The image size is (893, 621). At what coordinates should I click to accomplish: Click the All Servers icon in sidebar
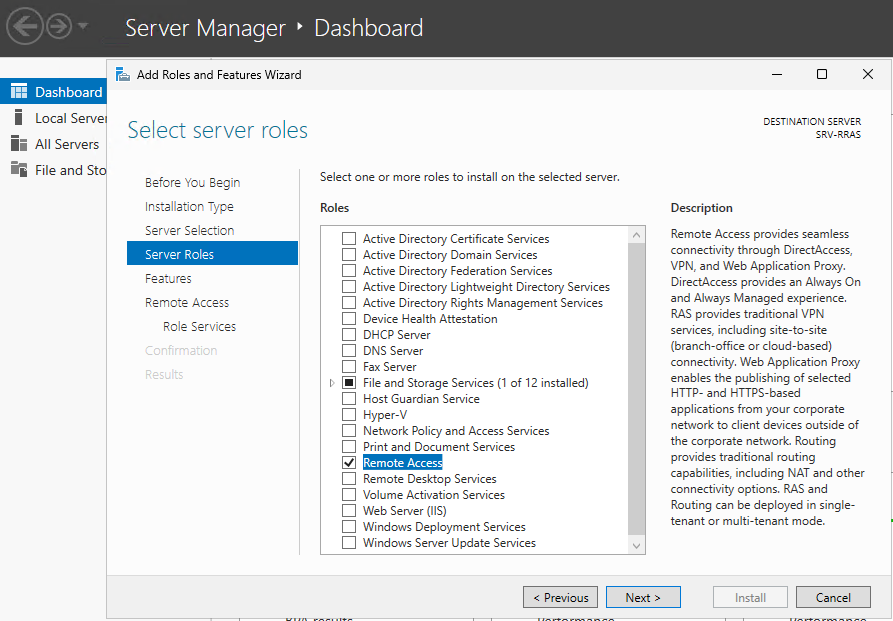[18, 144]
